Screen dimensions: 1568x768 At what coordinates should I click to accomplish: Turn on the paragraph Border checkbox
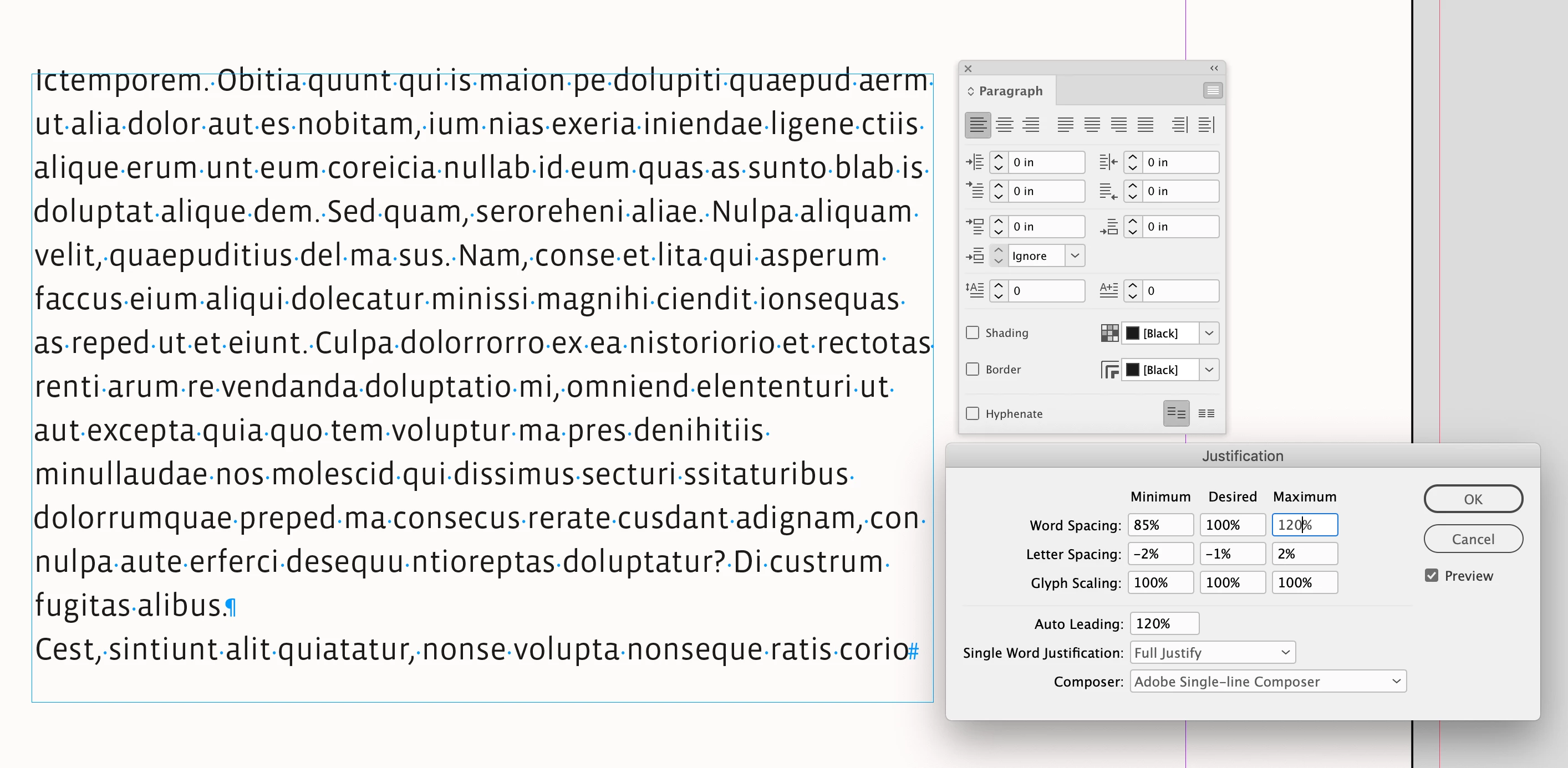point(973,370)
